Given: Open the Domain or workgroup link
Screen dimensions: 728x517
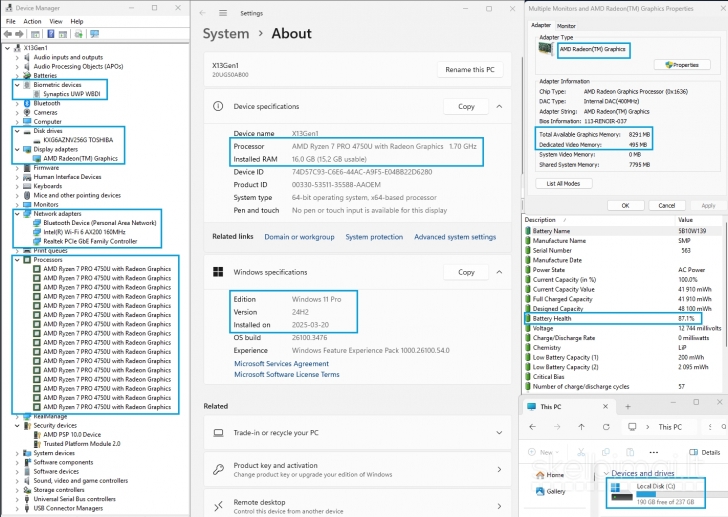Looking at the screenshot, I should tap(299, 237).
